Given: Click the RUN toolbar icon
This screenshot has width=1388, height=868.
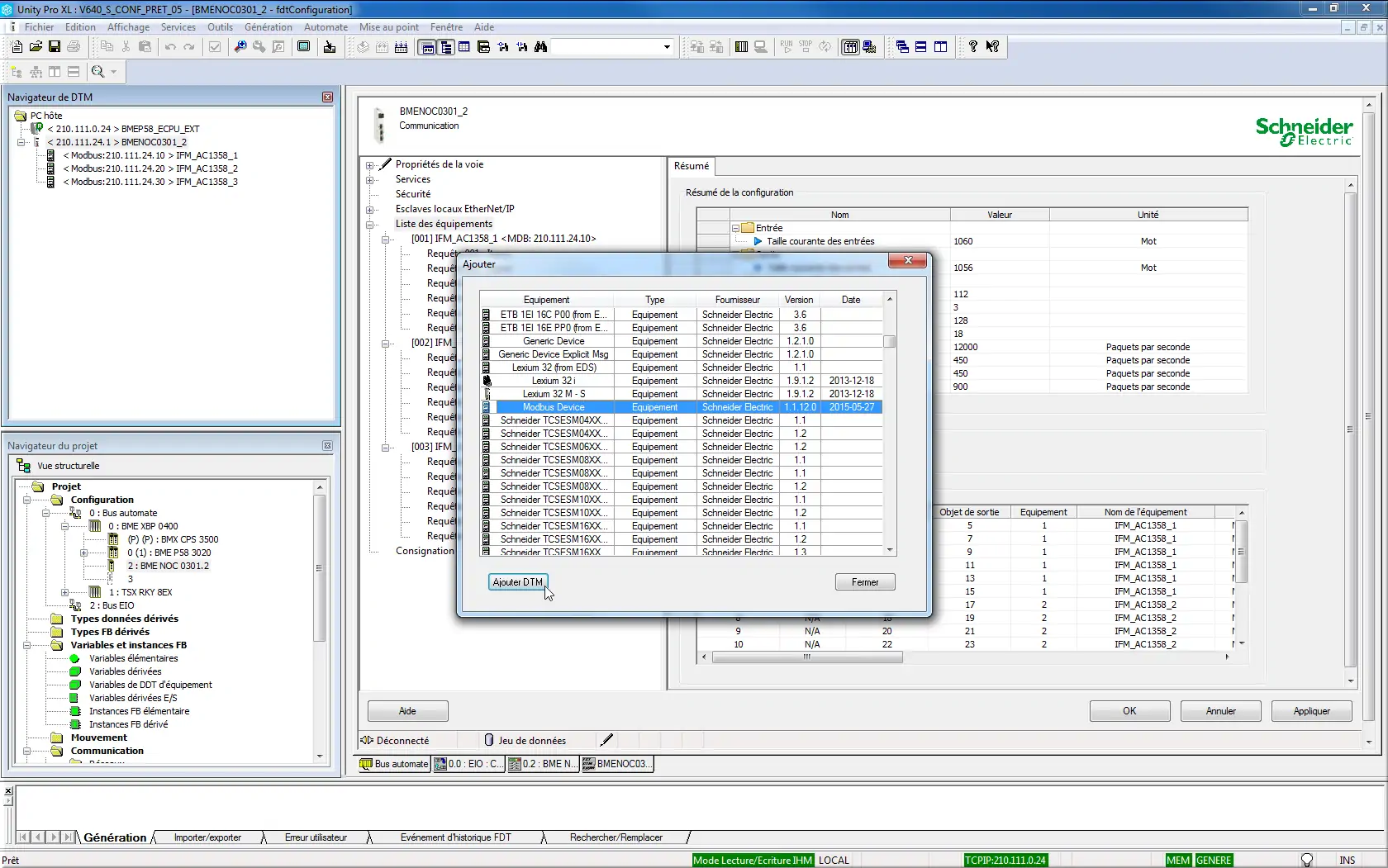Looking at the screenshot, I should pos(786,47).
